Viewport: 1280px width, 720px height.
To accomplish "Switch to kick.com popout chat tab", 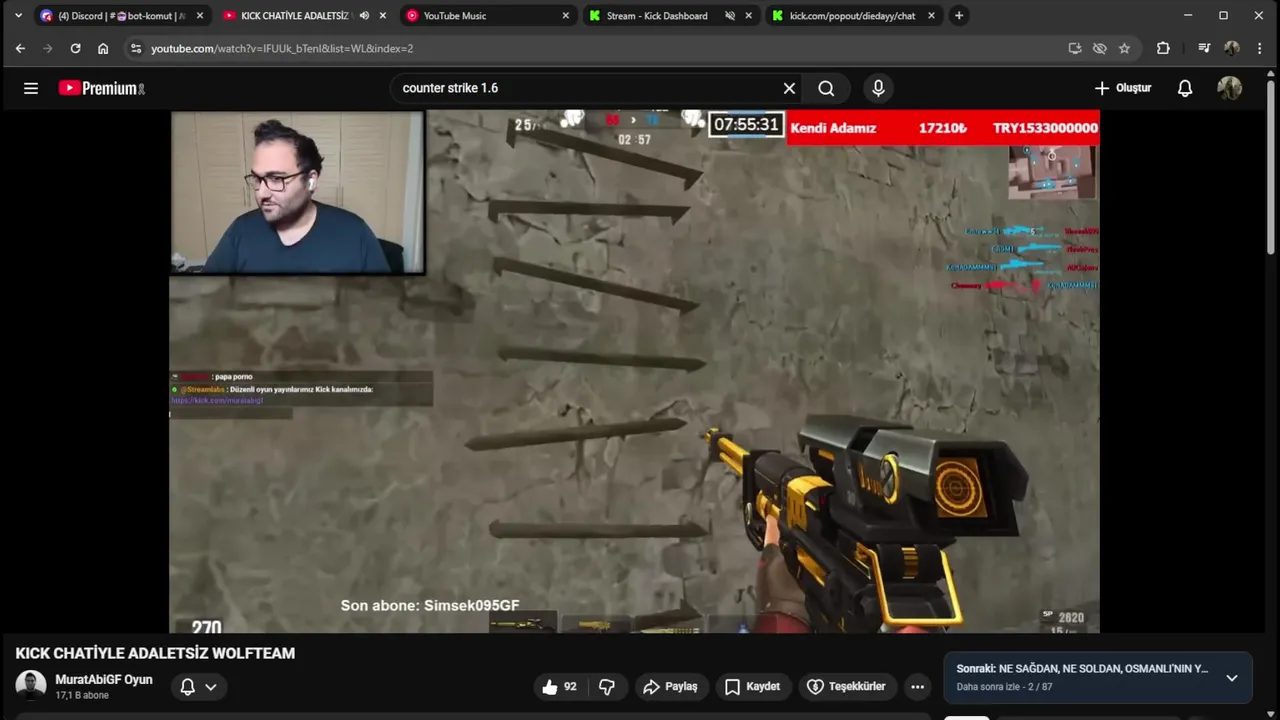I will 852,16.
